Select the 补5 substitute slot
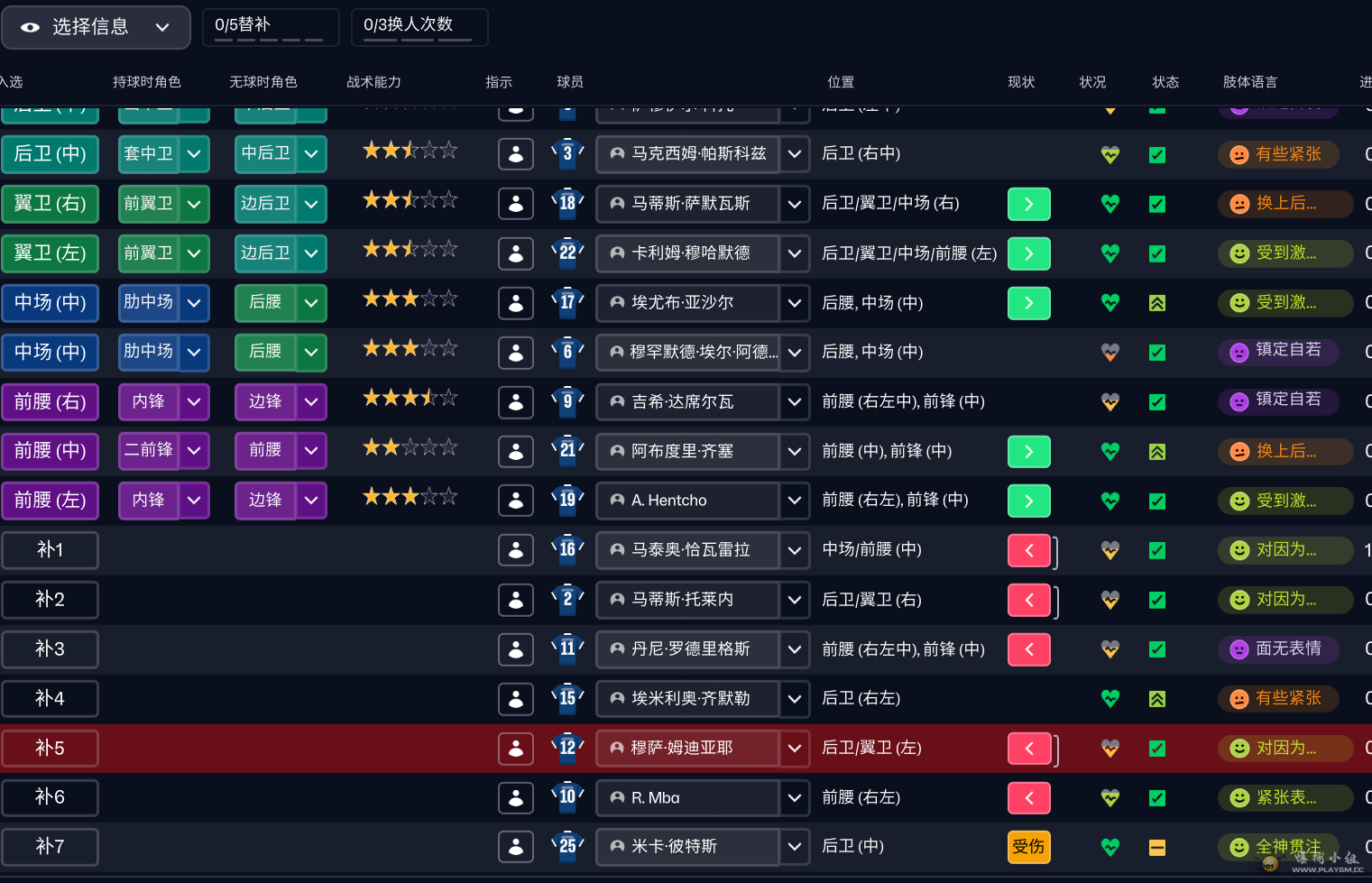 [x=51, y=748]
